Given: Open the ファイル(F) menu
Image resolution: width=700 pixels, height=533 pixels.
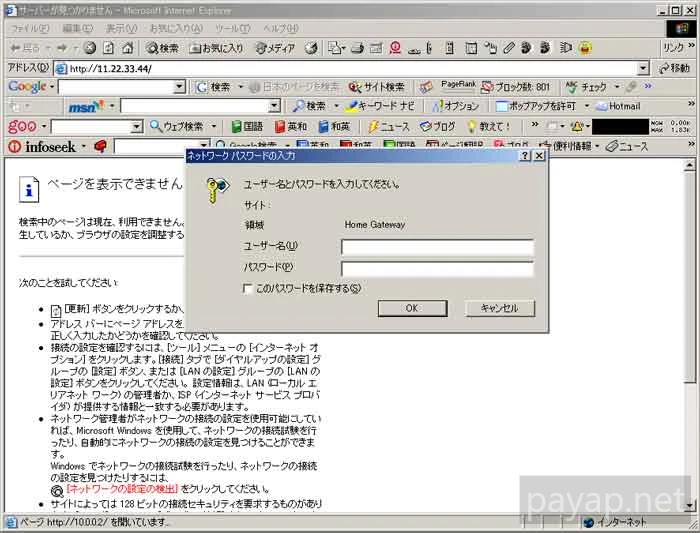Looking at the screenshot, I should (29, 29).
